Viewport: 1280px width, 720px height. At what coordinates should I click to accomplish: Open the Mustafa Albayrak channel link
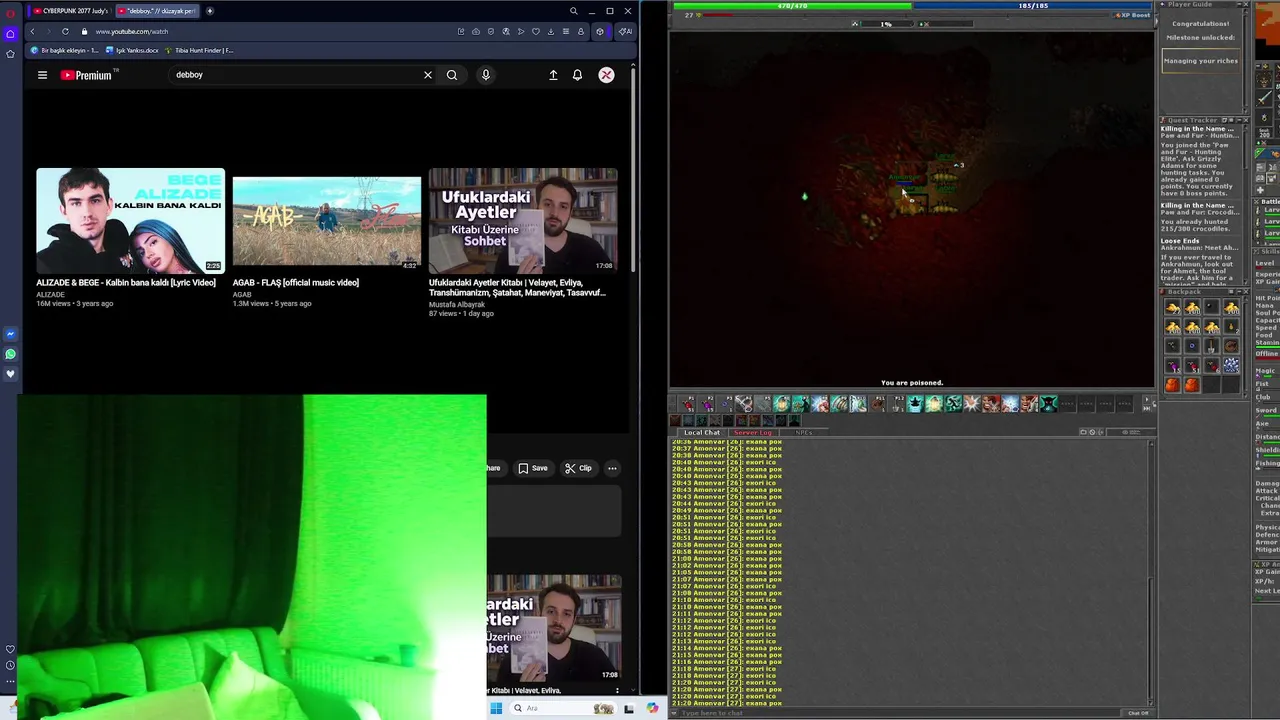pyautogui.click(x=456, y=304)
